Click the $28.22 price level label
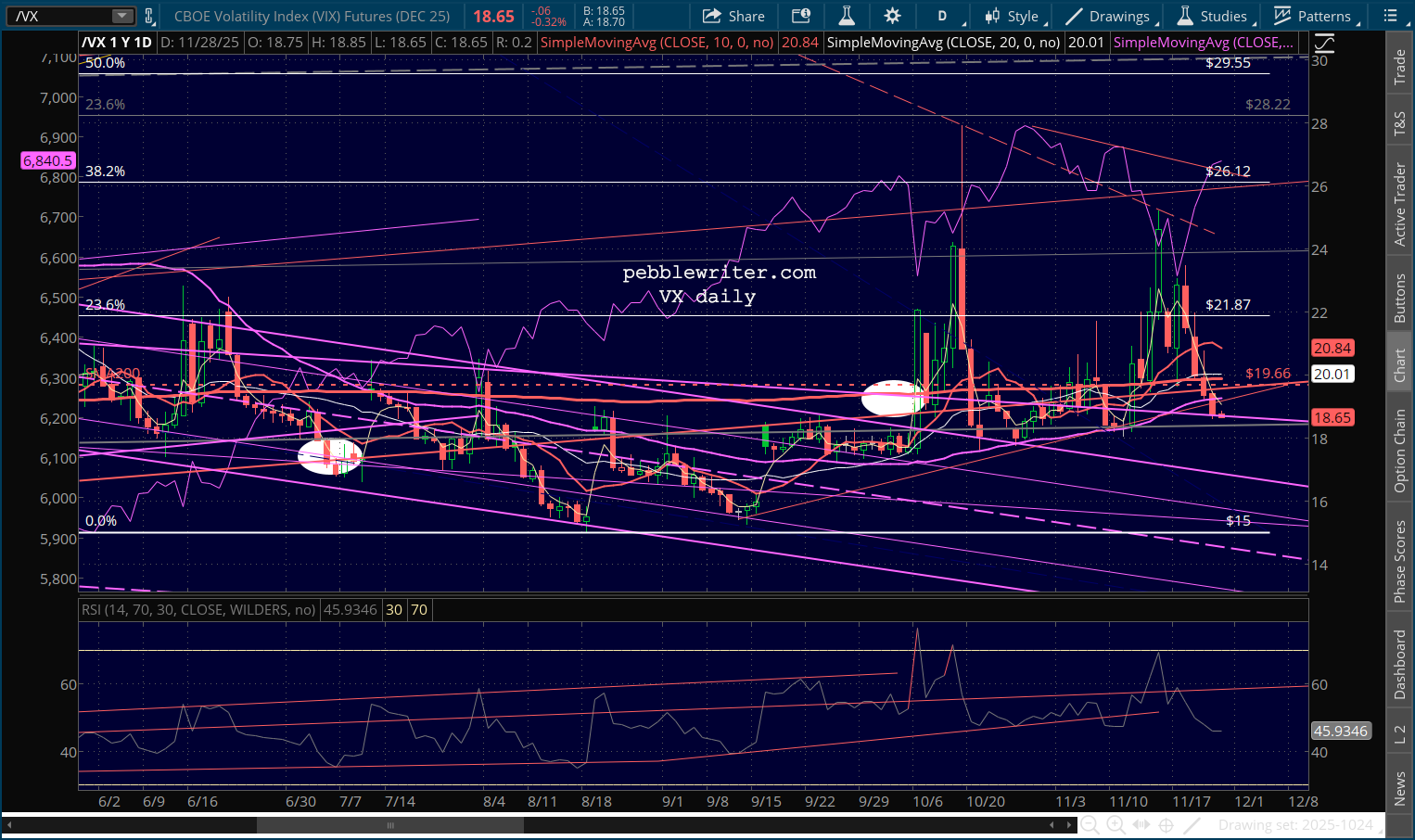This screenshot has width=1415, height=840. [1268, 105]
